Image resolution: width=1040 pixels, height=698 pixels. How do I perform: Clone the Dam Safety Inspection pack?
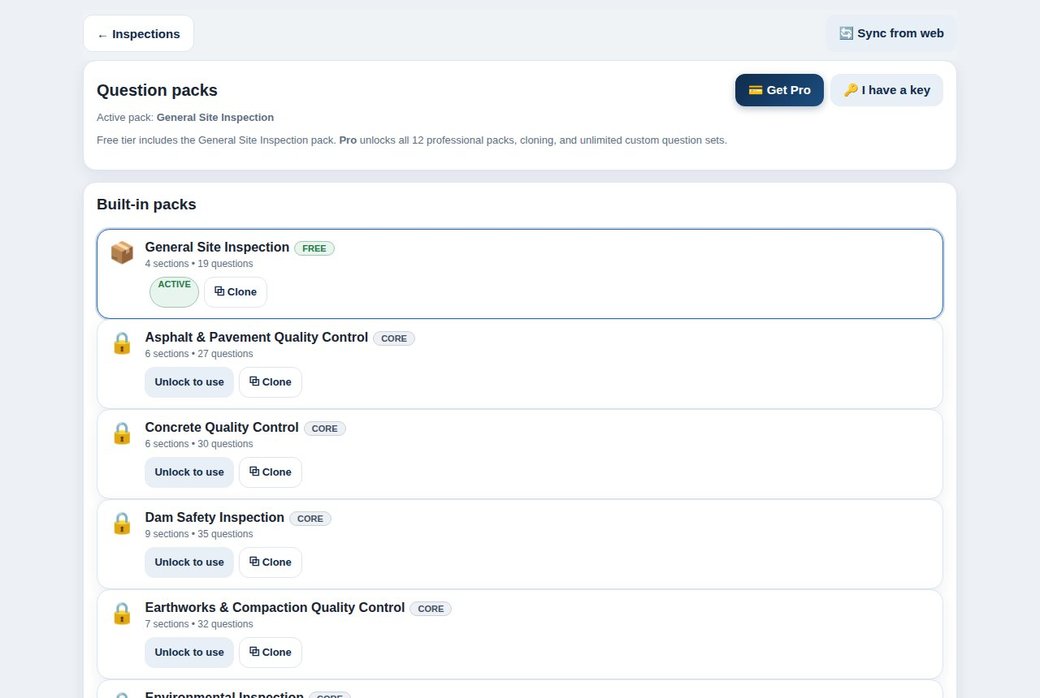coord(271,563)
